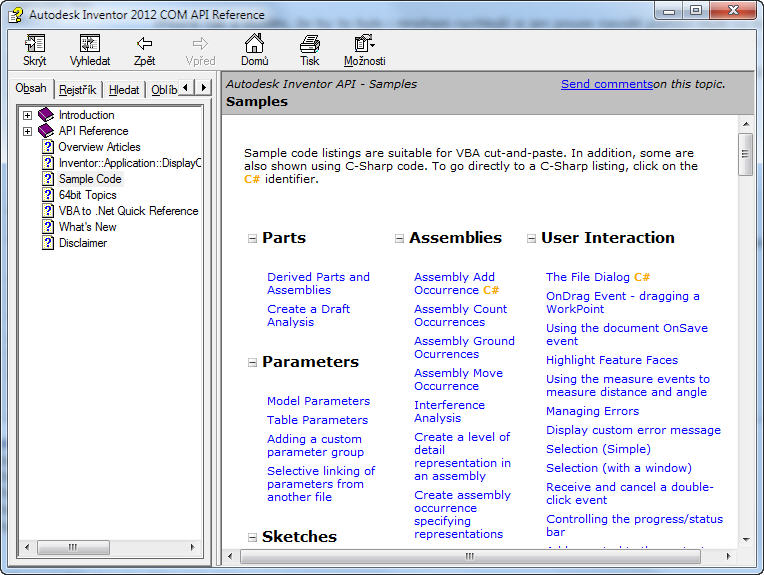
Task: Go back with the Zpět arrow icon
Action: pos(144,43)
